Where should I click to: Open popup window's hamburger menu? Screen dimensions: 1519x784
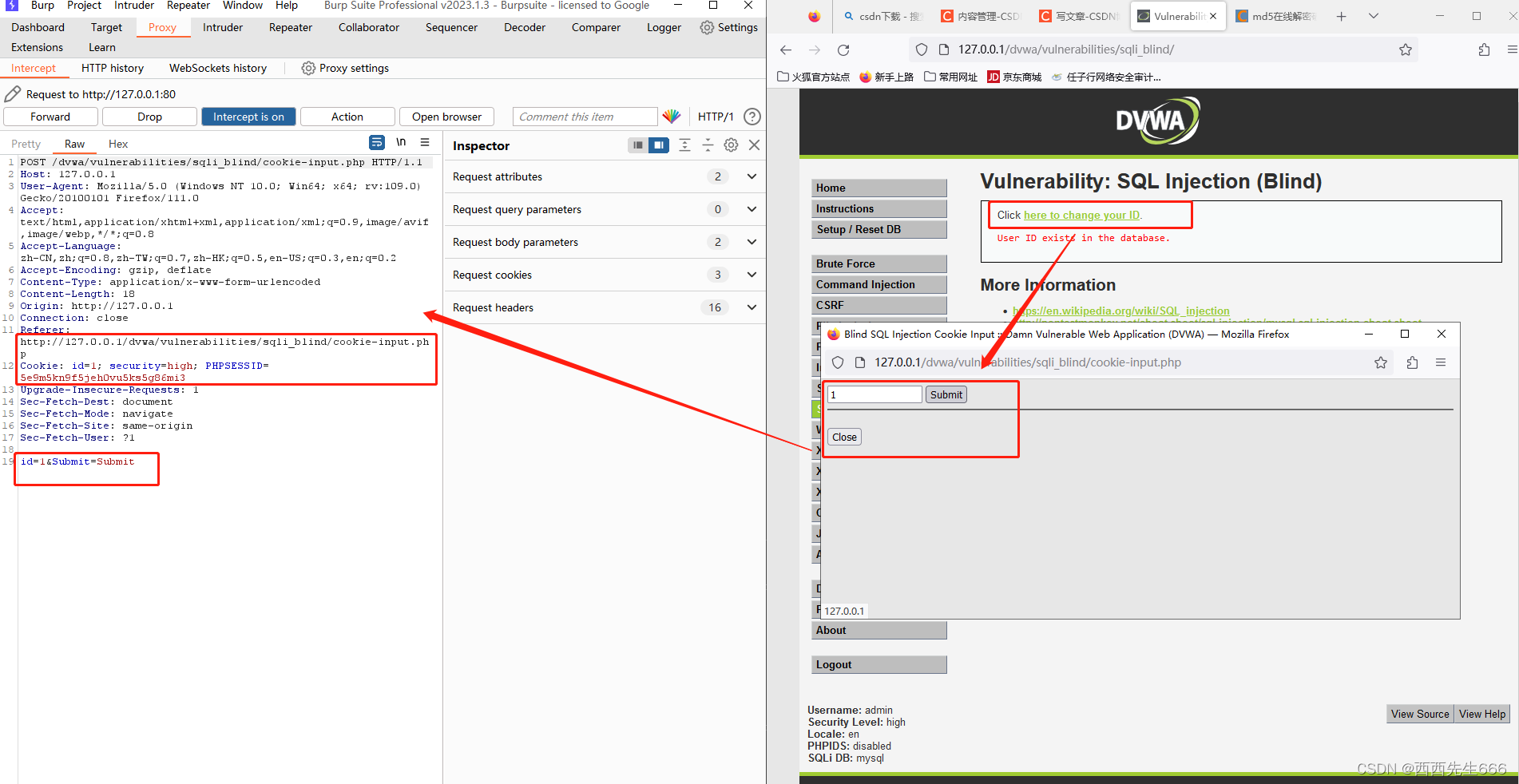[x=1441, y=362]
